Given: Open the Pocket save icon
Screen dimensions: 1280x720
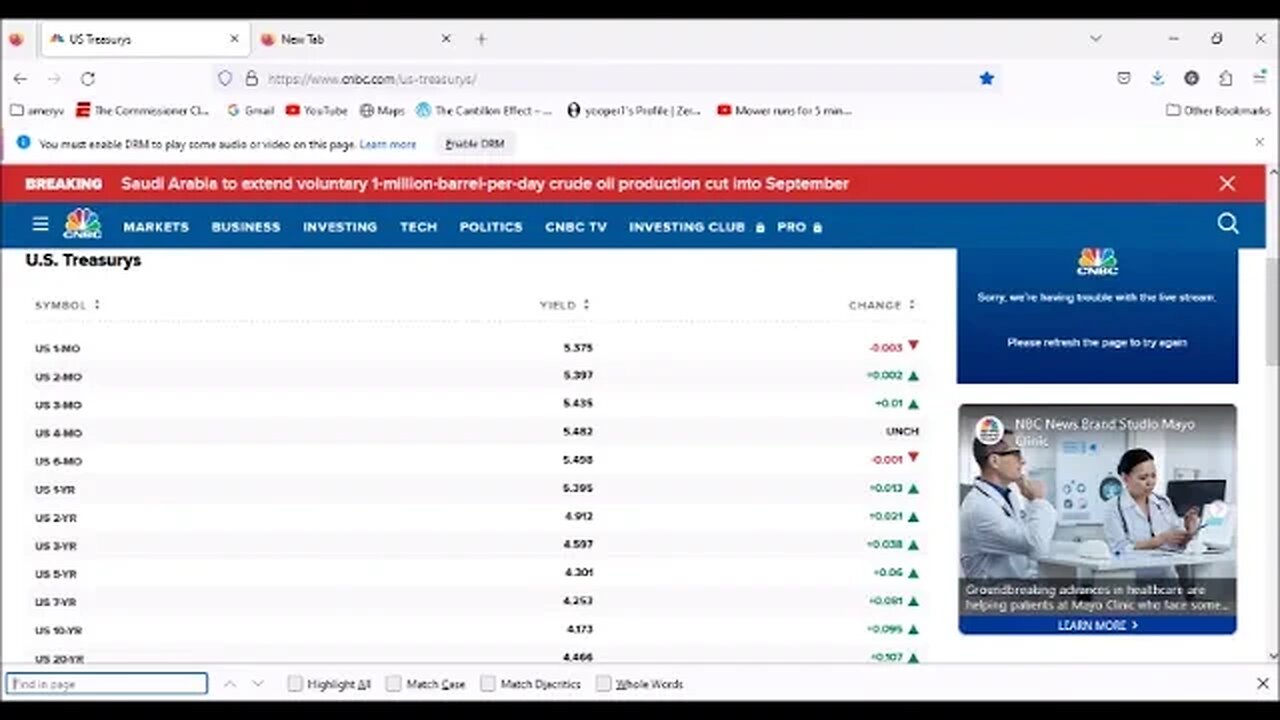Looking at the screenshot, I should (1124, 78).
